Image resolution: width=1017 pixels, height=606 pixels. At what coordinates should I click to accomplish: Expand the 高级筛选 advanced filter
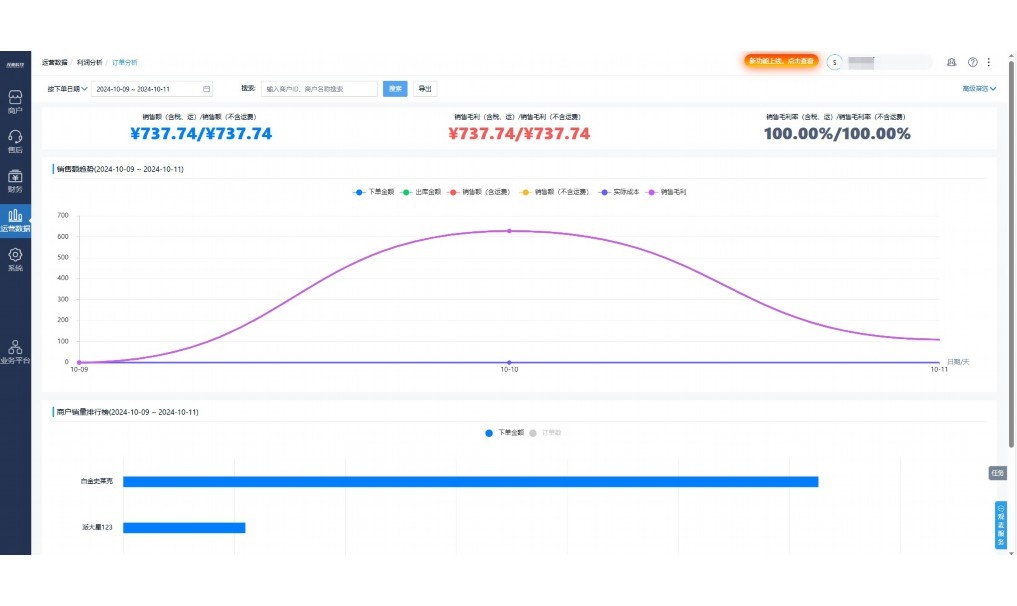pos(979,89)
